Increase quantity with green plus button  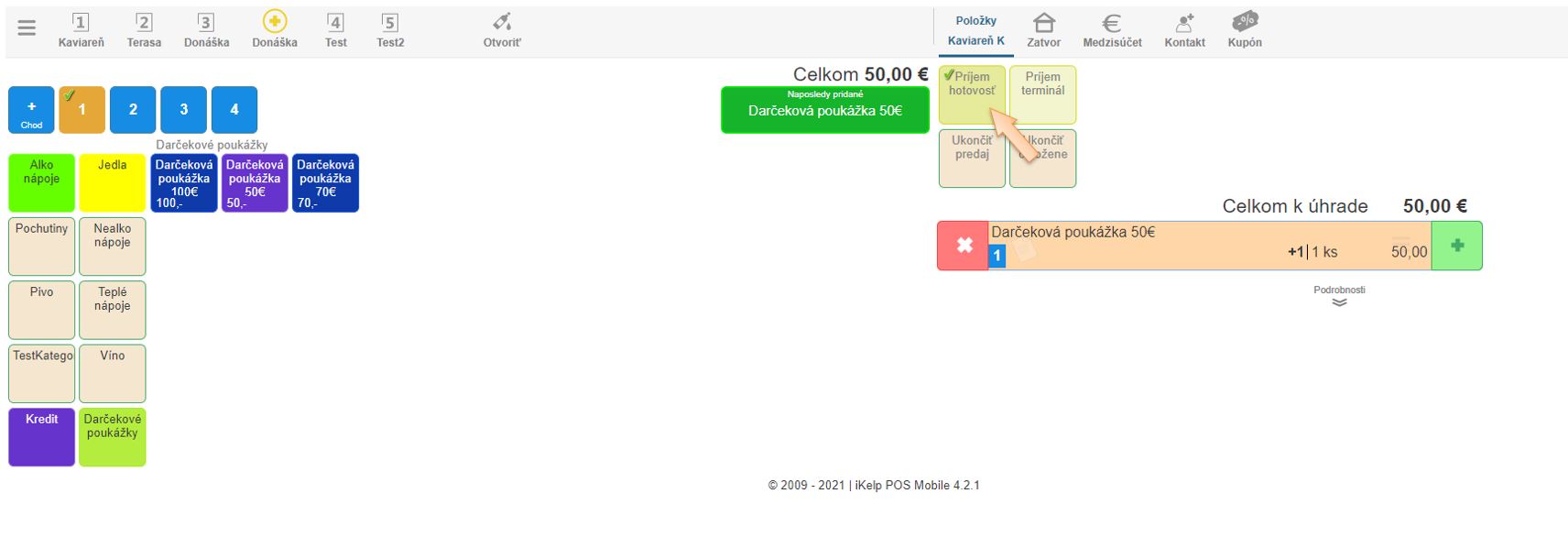pyautogui.click(x=1456, y=246)
